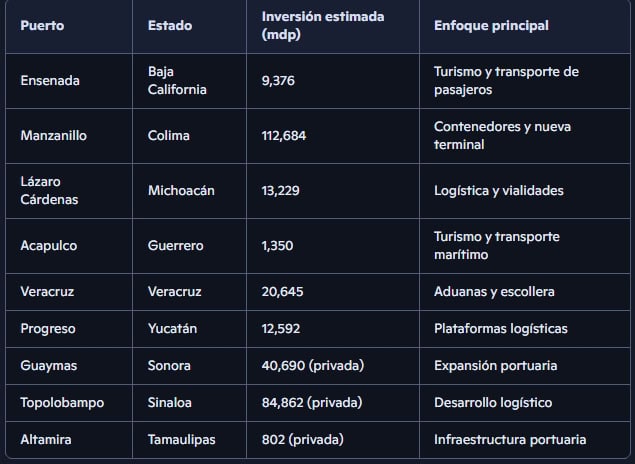This screenshot has width=635, height=464.
Task: Select the Altamira port cell
Action: click(46, 439)
